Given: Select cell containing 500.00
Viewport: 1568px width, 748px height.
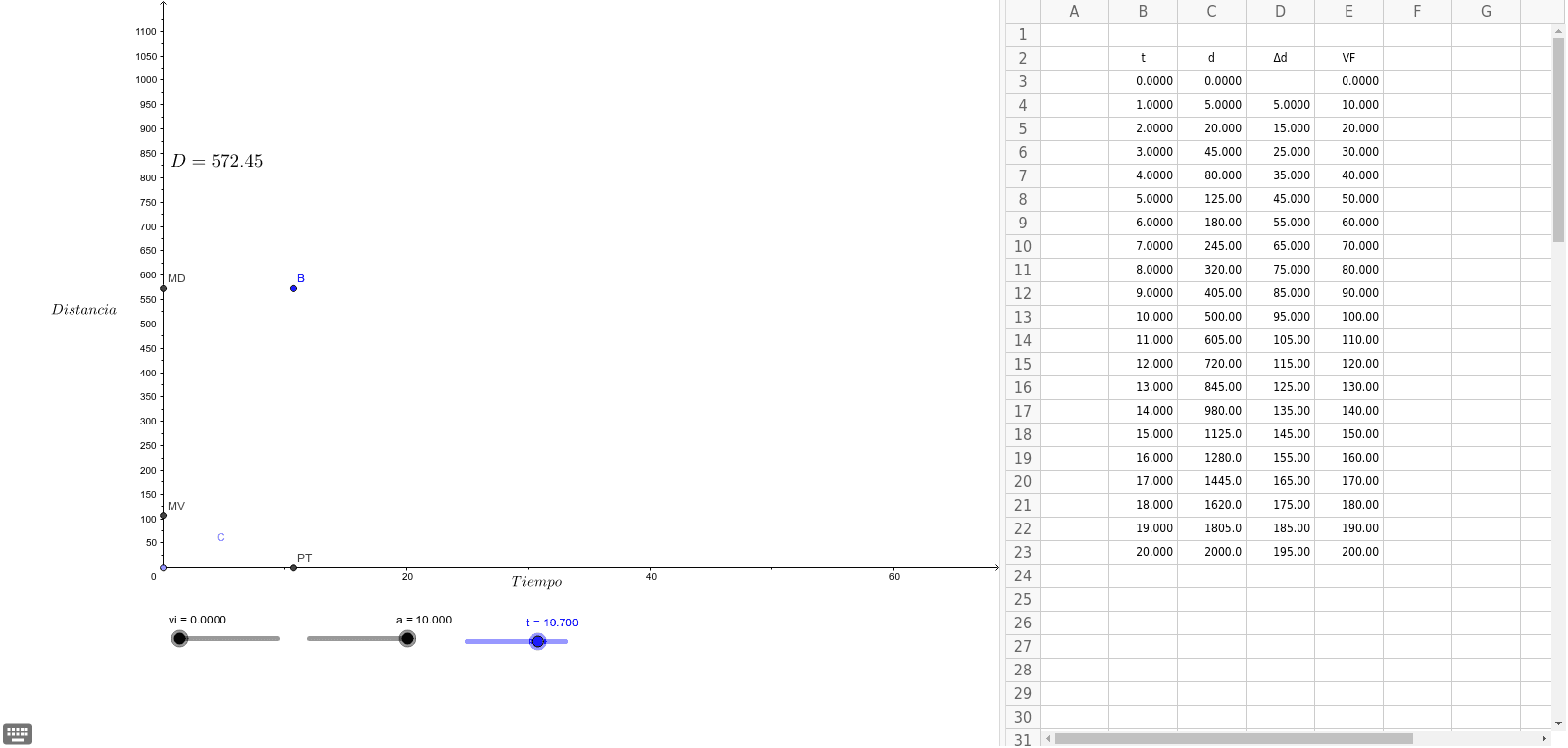Looking at the screenshot, I should 1211,317.
